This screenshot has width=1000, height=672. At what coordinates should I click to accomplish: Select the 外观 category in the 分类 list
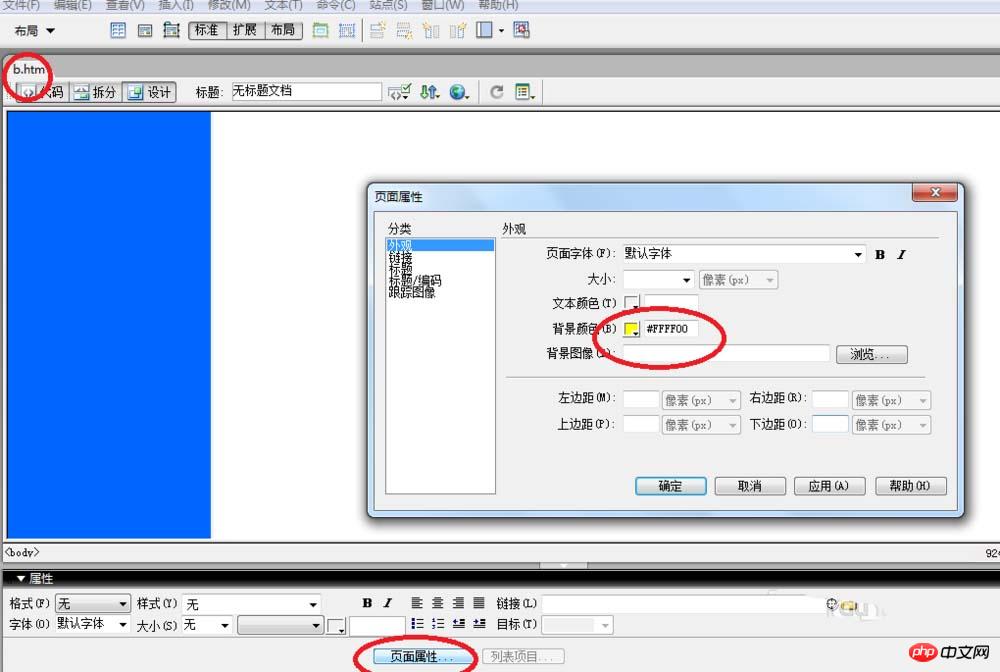tap(440, 245)
